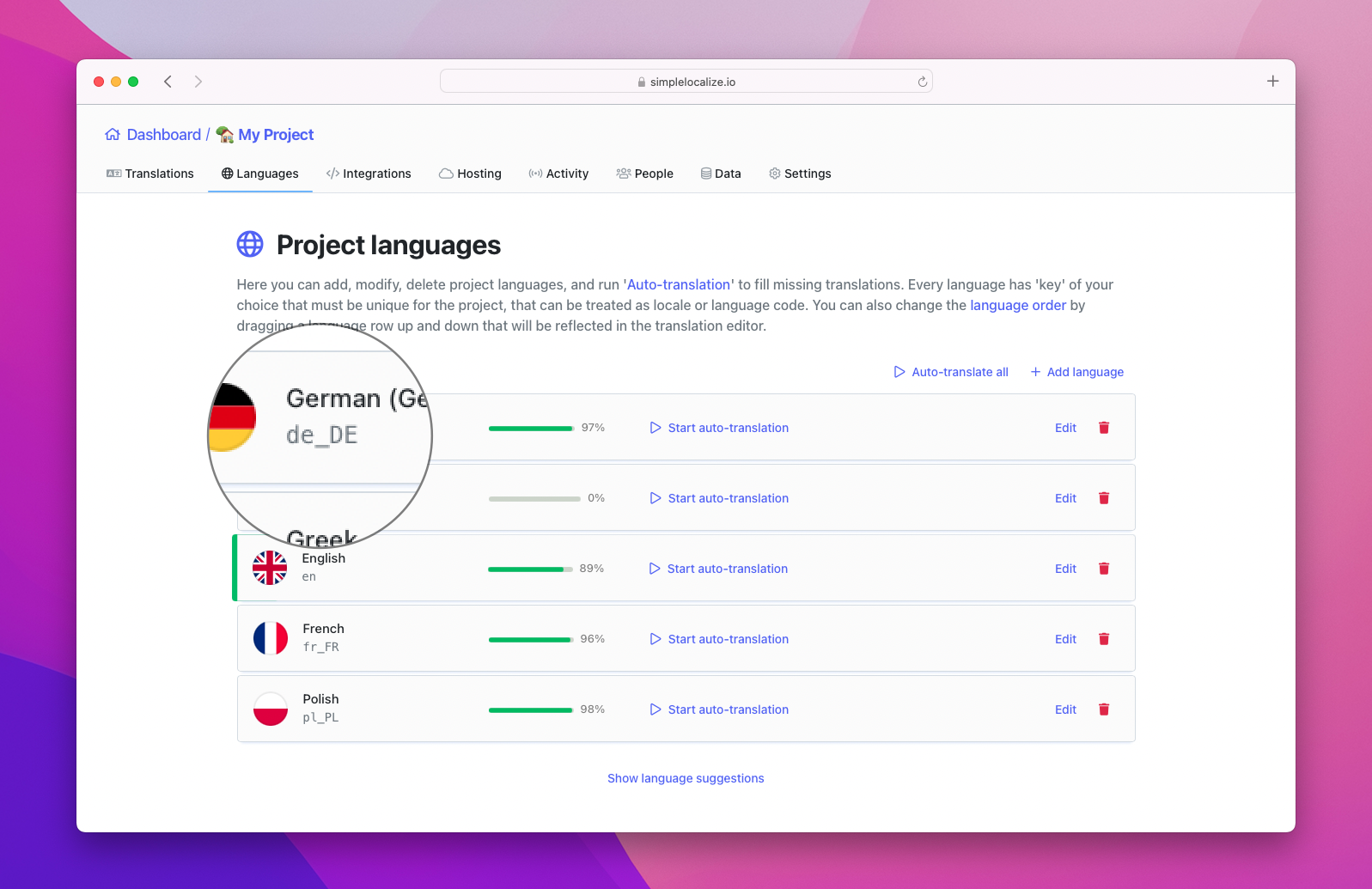Screen dimensions: 1372x889
Task: Focus the simplelocalize.io address bar
Action: [x=686, y=82]
